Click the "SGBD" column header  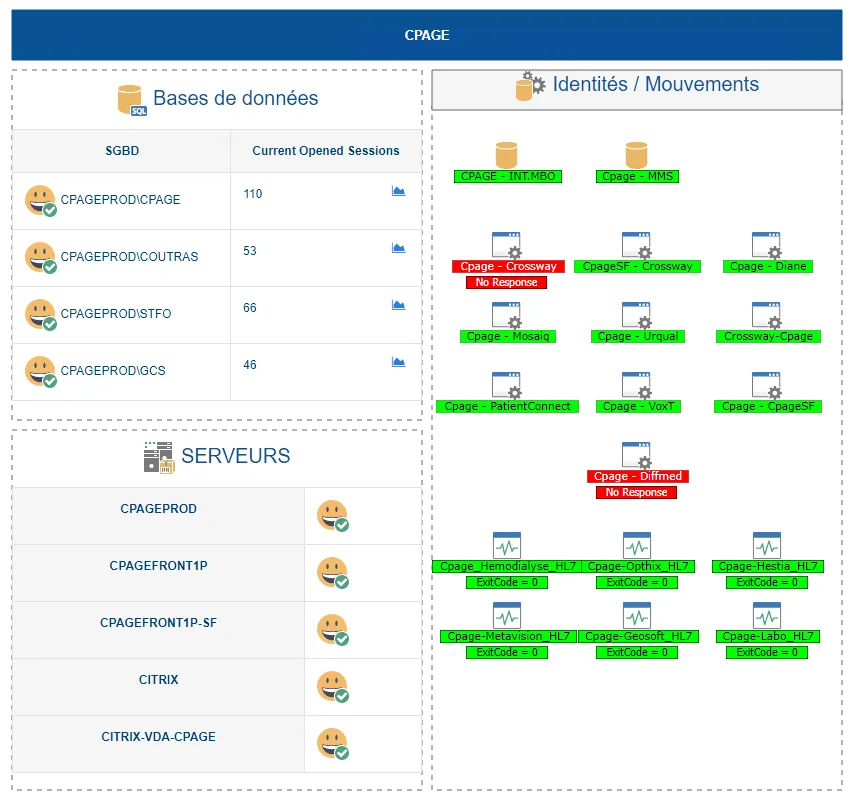(122, 151)
